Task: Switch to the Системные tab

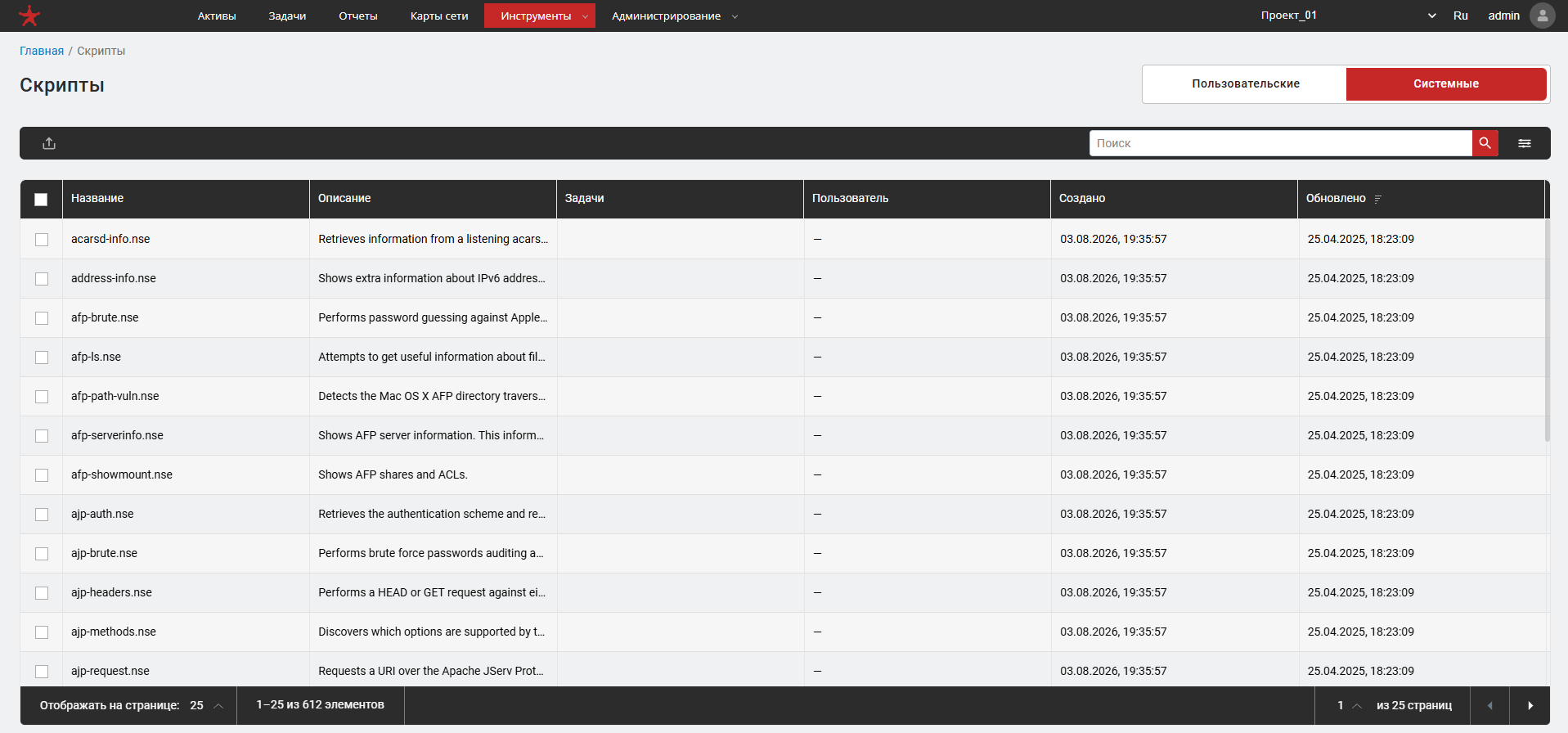Action: (1446, 83)
